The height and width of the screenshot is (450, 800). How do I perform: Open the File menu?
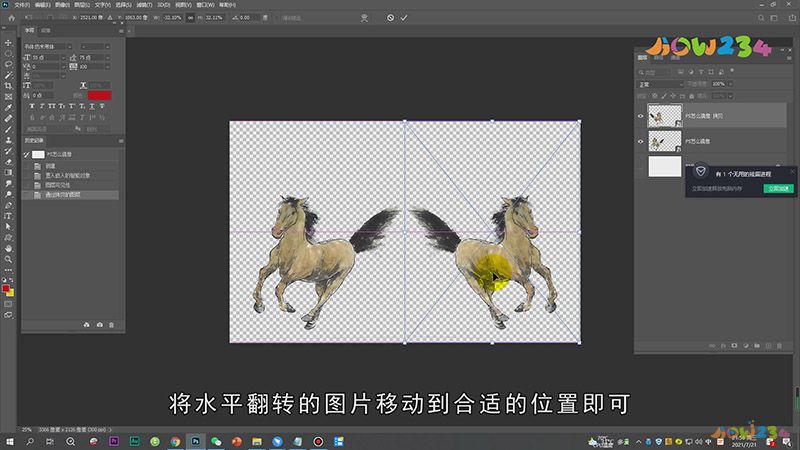pyautogui.click(x=21, y=5)
